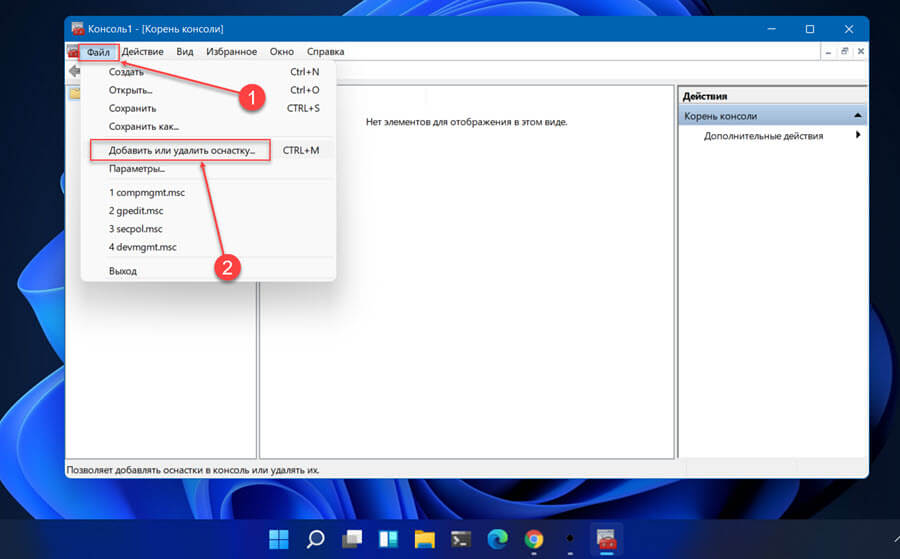Click the MMC console icon in menu bar
Screen dimensions: 900x559
pyautogui.click(x=72, y=52)
